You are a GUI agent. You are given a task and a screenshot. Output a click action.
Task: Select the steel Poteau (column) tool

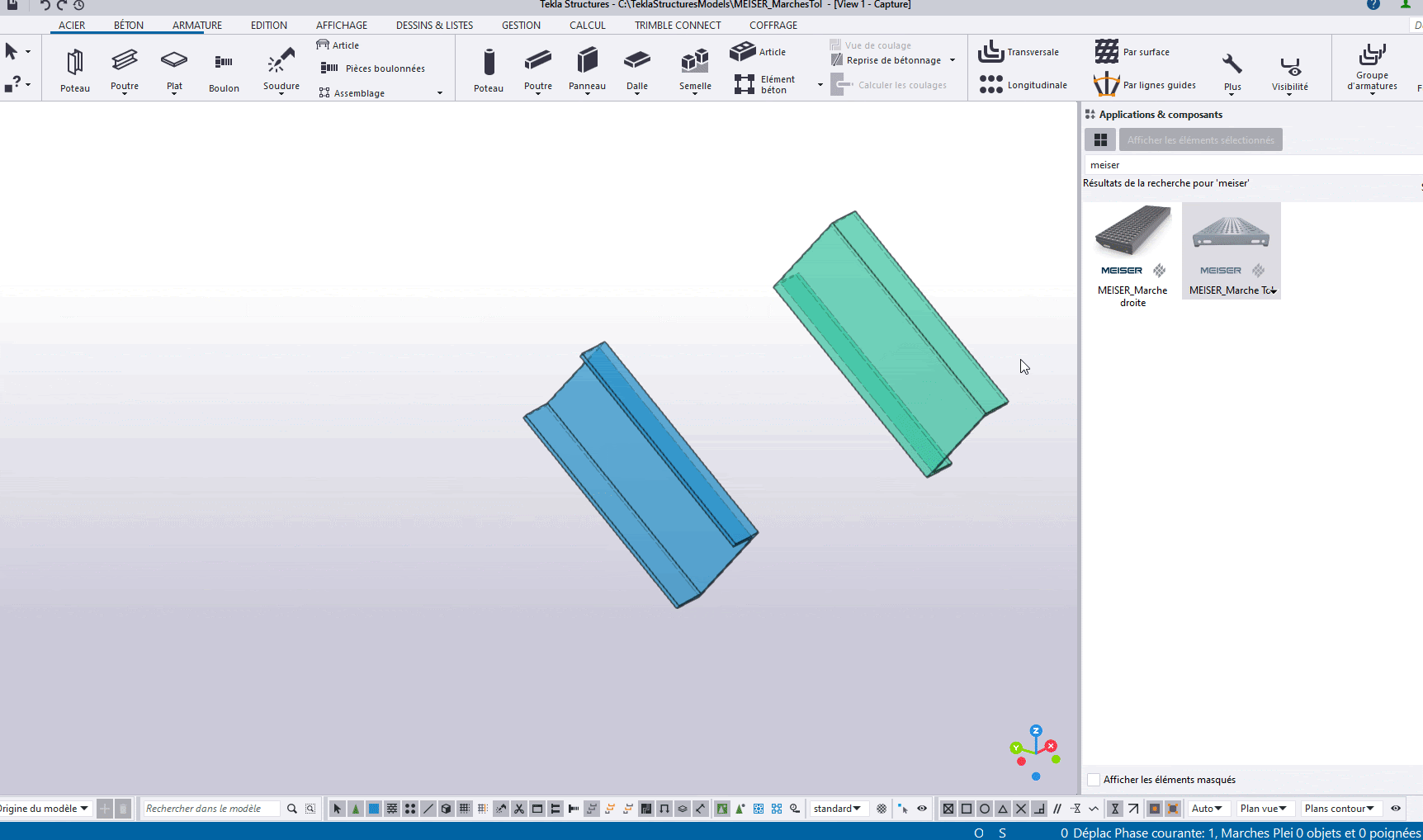coord(74,69)
